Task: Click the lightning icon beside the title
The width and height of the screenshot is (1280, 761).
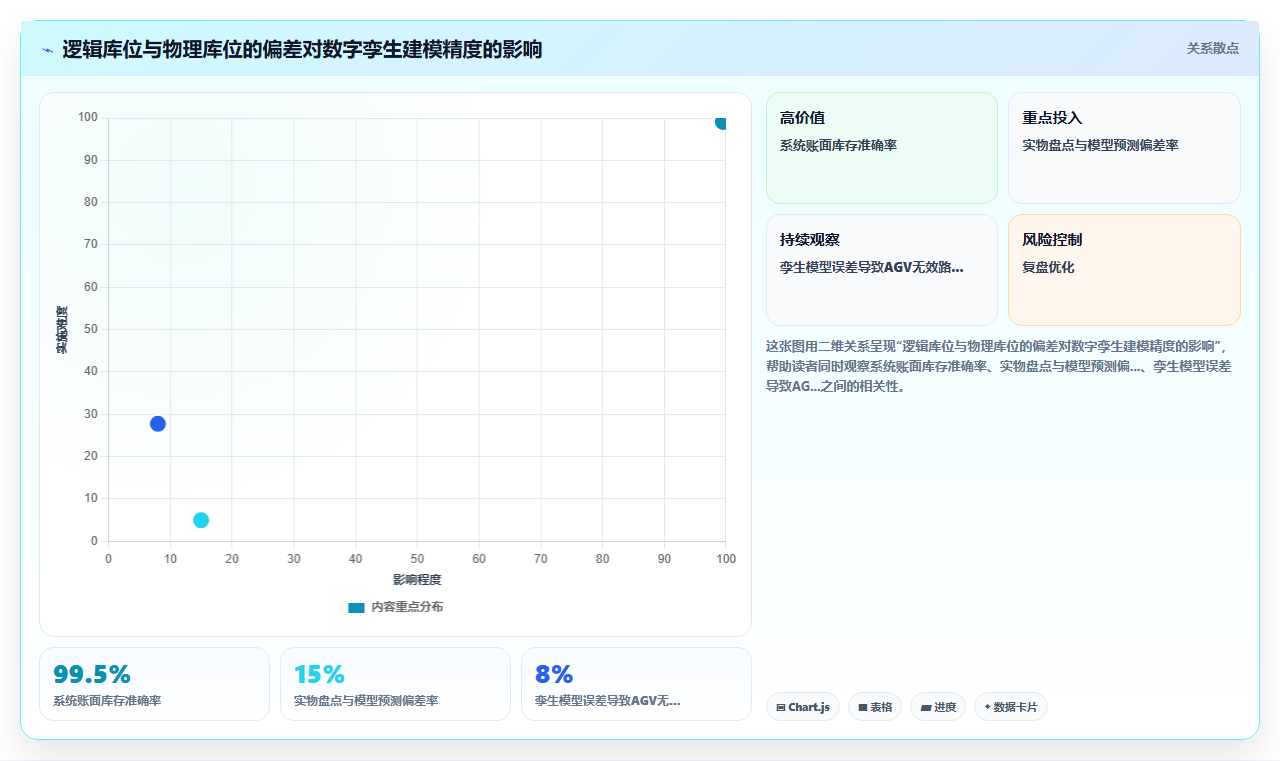Action: [48, 49]
